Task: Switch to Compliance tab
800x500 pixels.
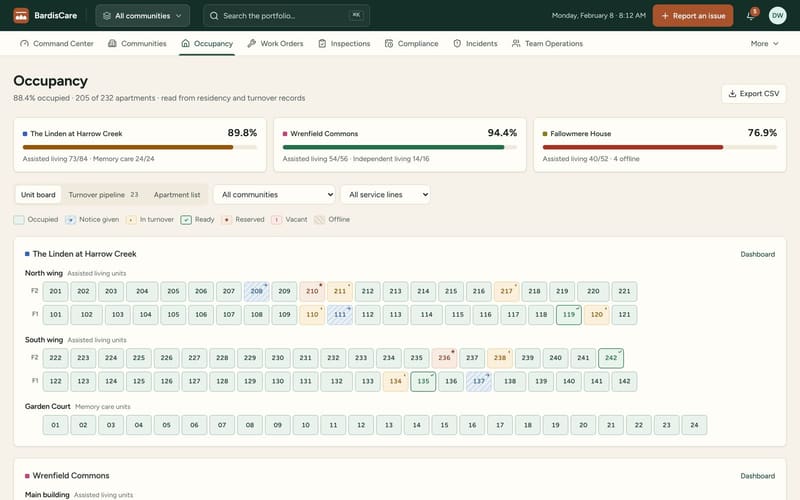Action: pyautogui.click(x=411, y=43)
